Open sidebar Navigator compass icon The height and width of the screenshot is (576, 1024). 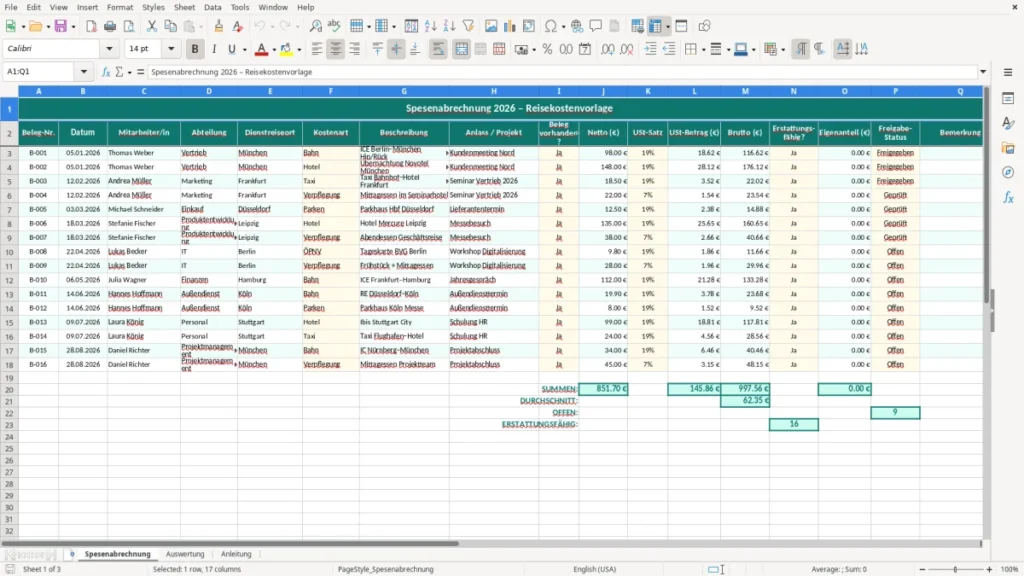point(1008,172)
